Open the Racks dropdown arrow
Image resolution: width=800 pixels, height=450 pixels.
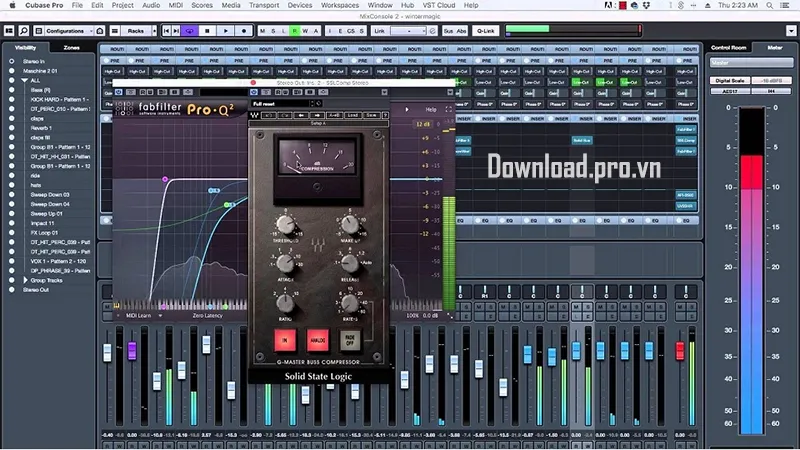pyautogui.click(x=154, y=31)
